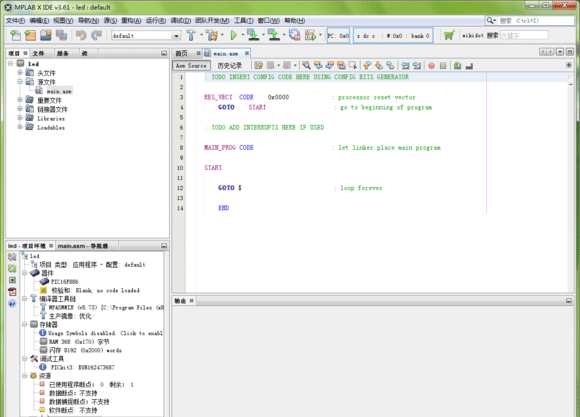580x417 pixels.
Task: Minimize the output panel with its corner button
Action: click(569, 301)
